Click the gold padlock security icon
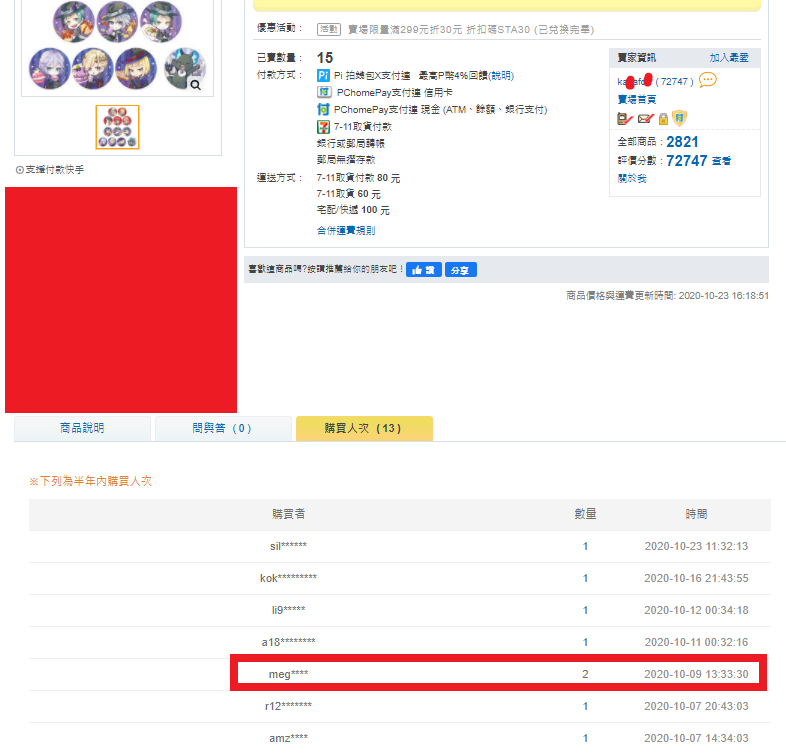The width and height of the screenshot is (786, 753). (663, 119)
